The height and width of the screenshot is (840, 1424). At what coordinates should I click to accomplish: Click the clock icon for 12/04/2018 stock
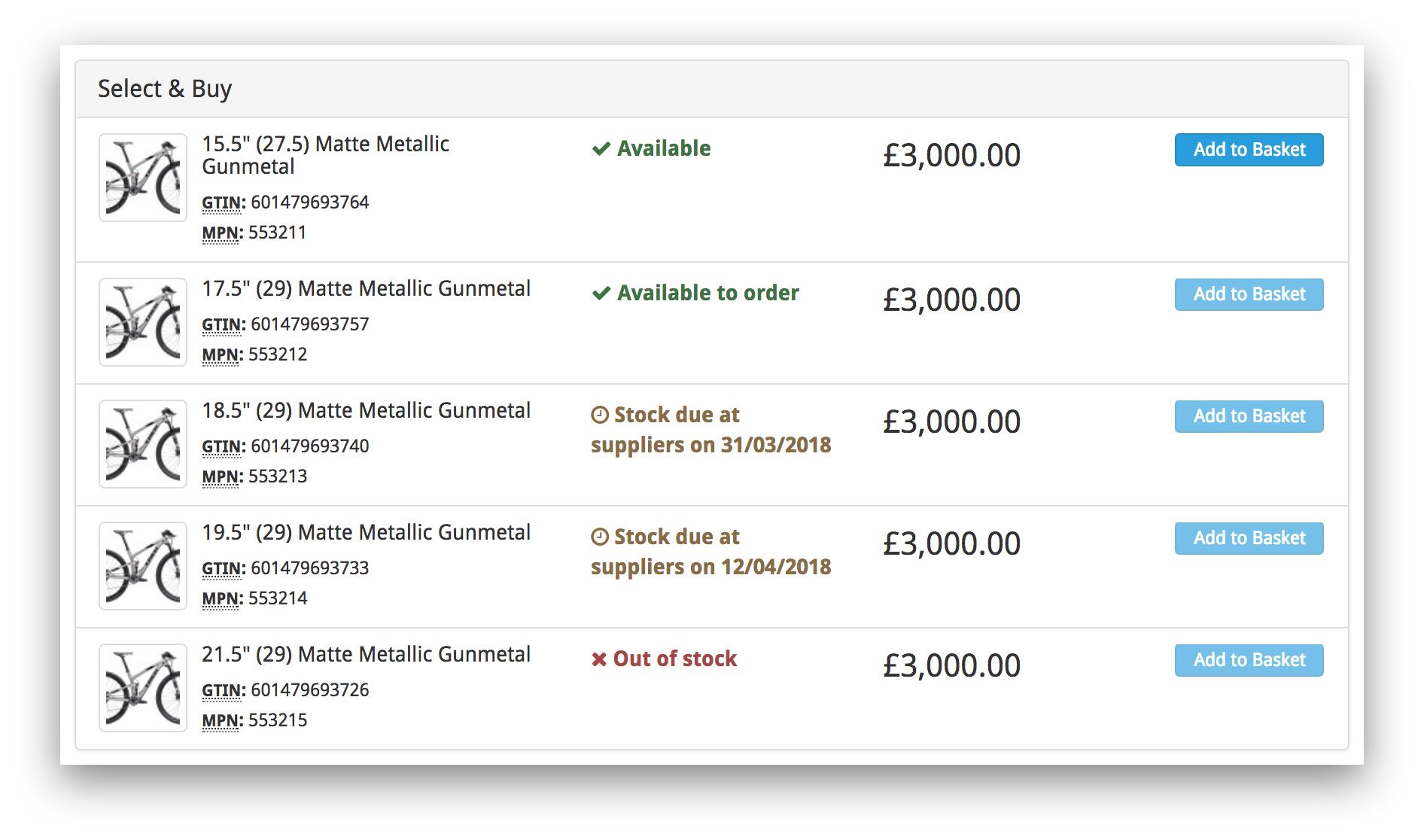600,537
